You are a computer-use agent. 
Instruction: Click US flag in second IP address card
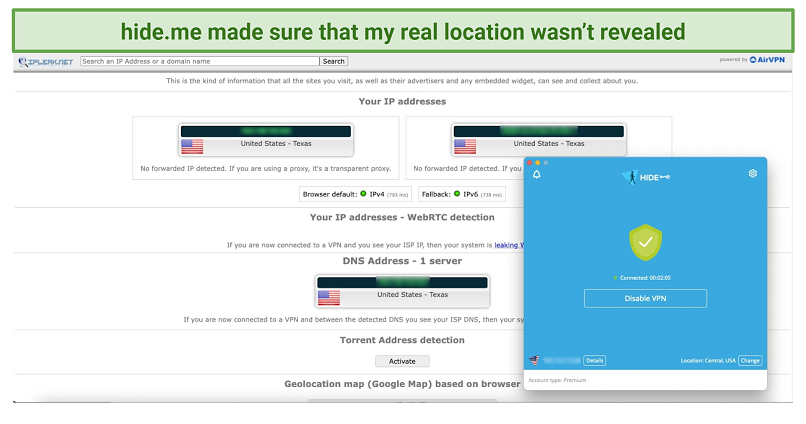pos(465,146)
